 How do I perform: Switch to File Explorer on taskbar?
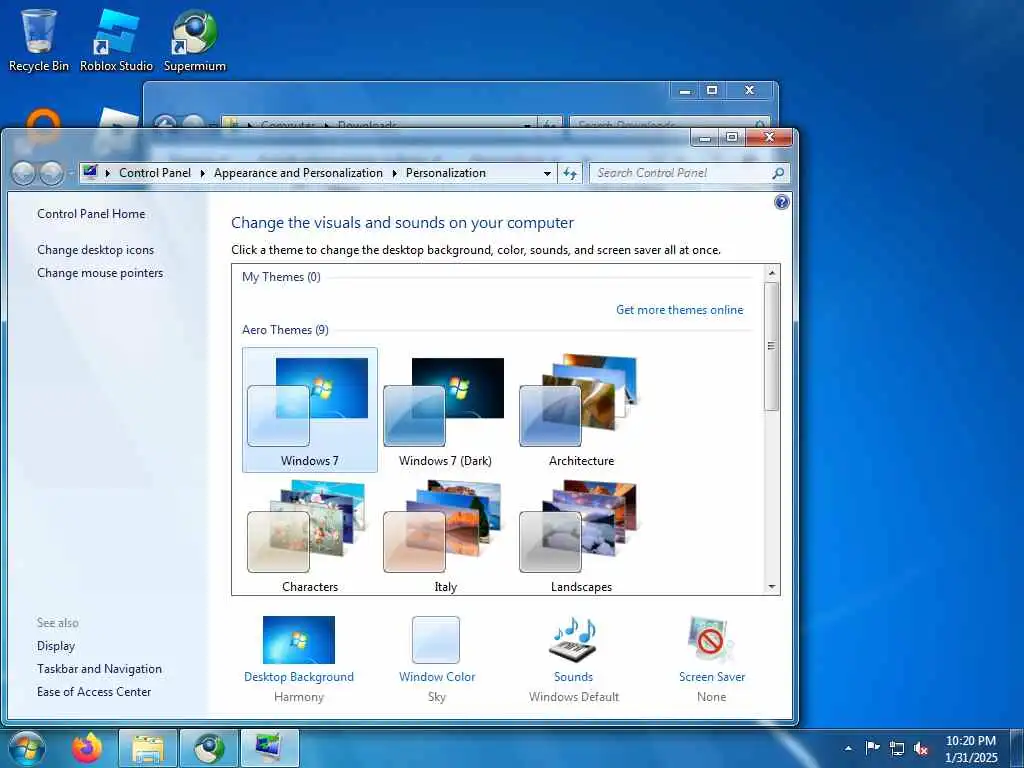point(148,749)
